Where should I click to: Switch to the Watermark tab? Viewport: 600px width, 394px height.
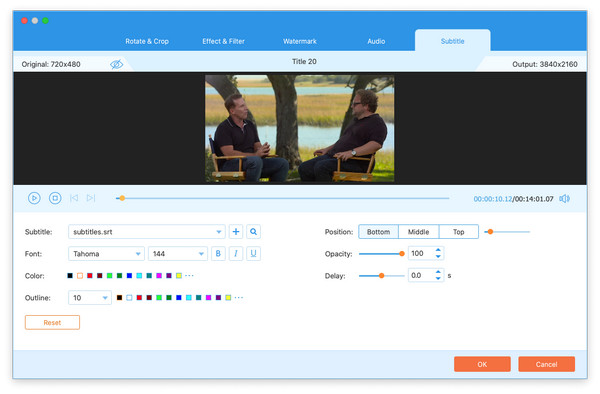pos(300,41)
